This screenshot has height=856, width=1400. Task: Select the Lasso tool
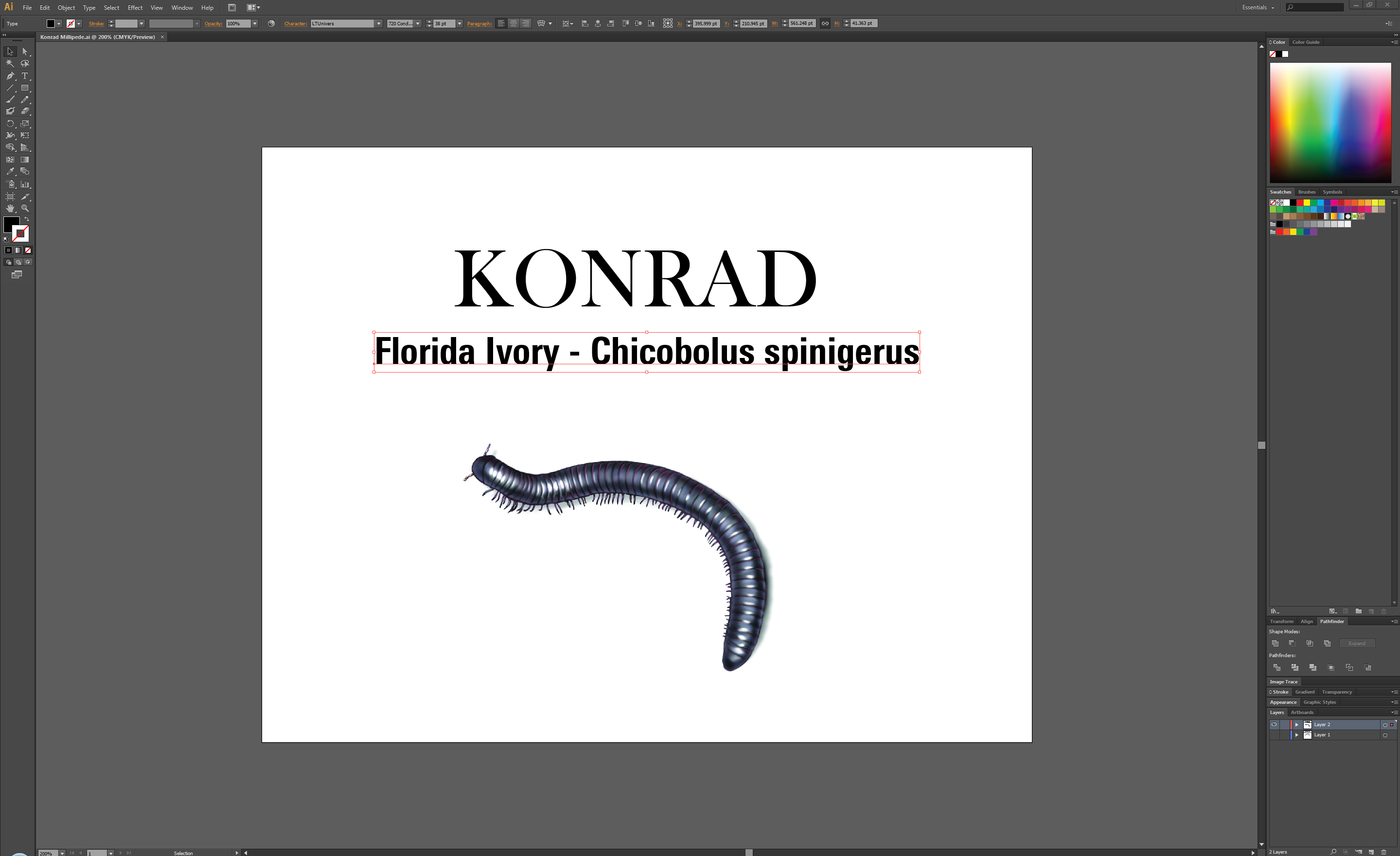pyautogui.click(x=25, y=64)
